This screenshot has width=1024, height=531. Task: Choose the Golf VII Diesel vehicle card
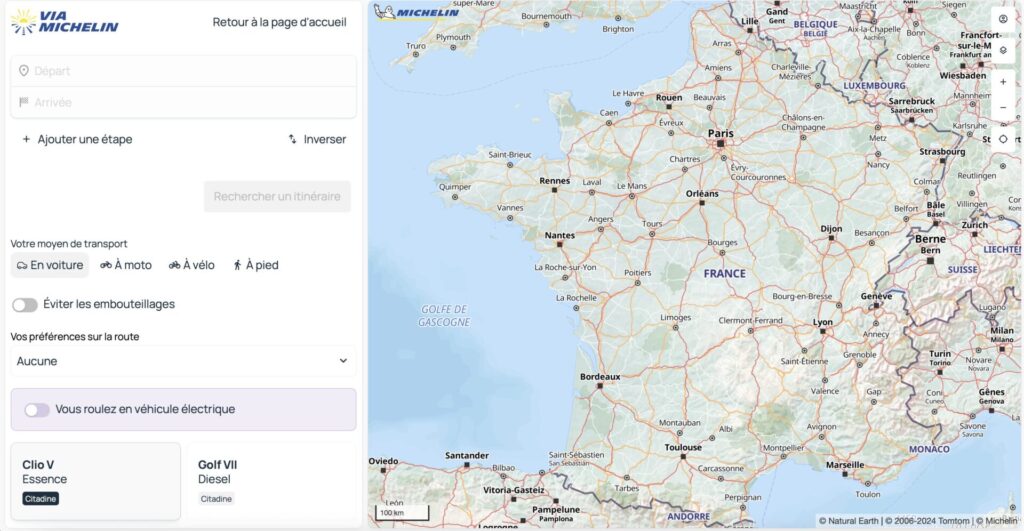pos(270,481)
